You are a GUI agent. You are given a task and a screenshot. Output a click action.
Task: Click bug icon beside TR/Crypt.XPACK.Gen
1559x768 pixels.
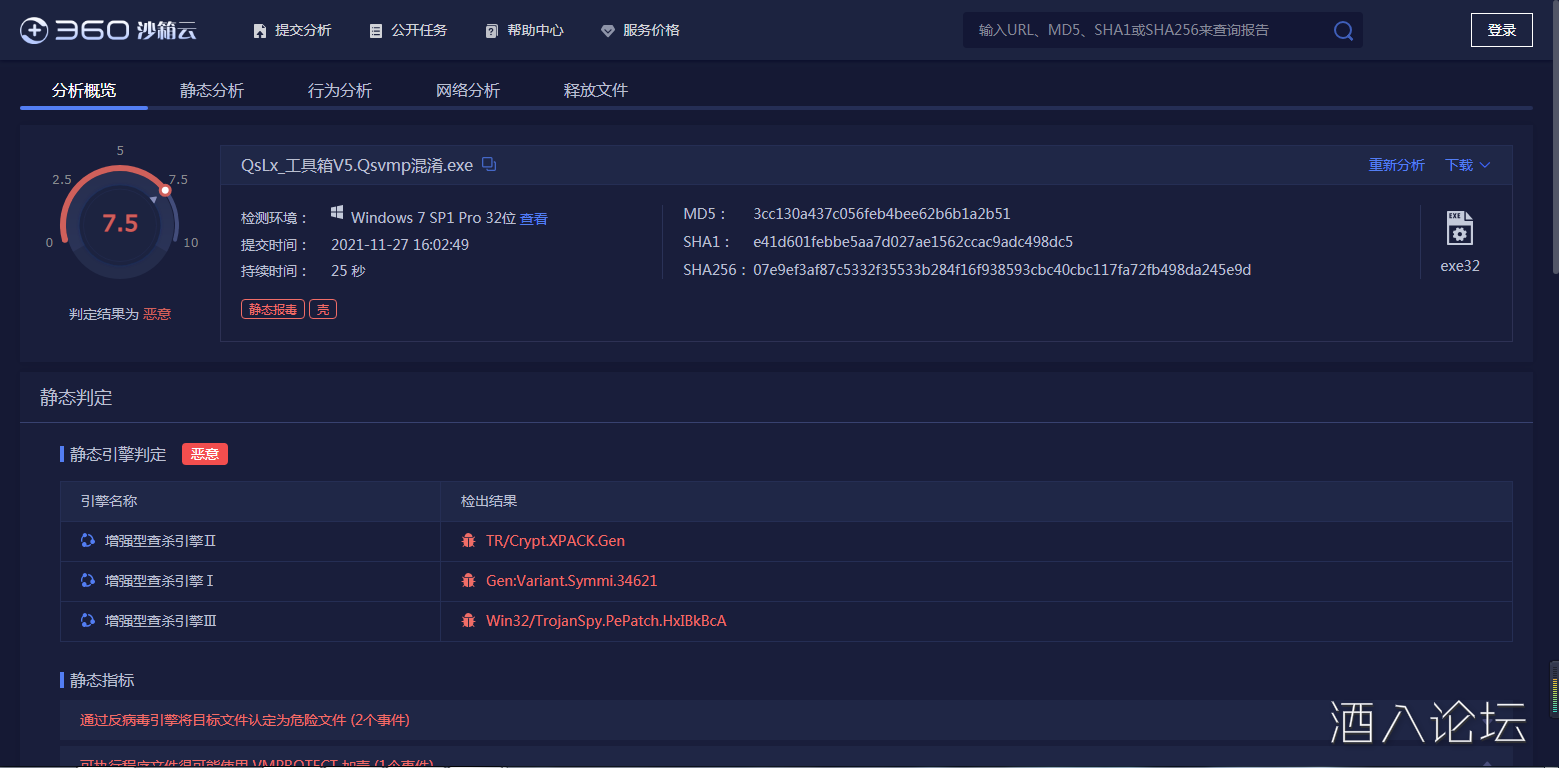[x=468, y=541]
